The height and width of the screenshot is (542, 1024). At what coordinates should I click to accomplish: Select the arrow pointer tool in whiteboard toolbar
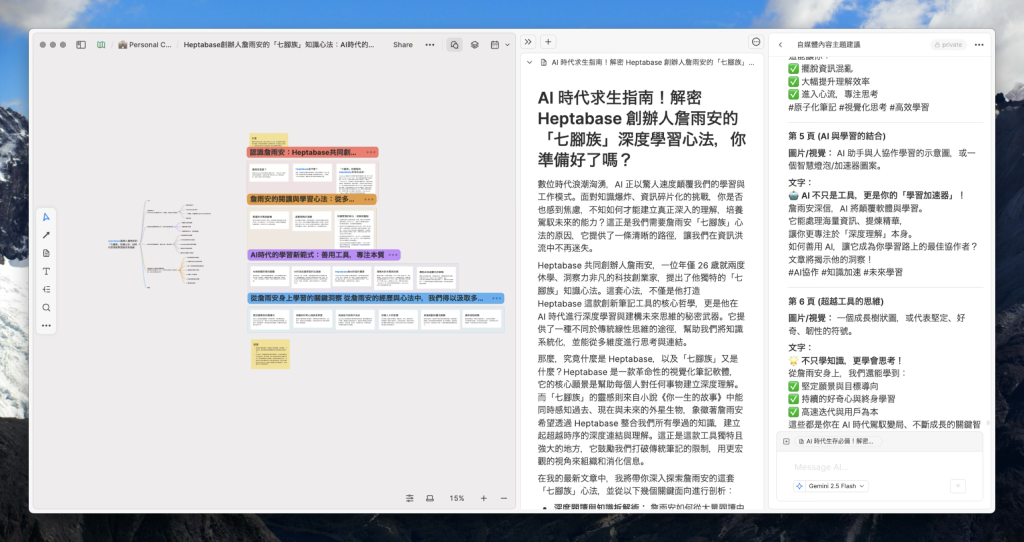coord(46,217)
